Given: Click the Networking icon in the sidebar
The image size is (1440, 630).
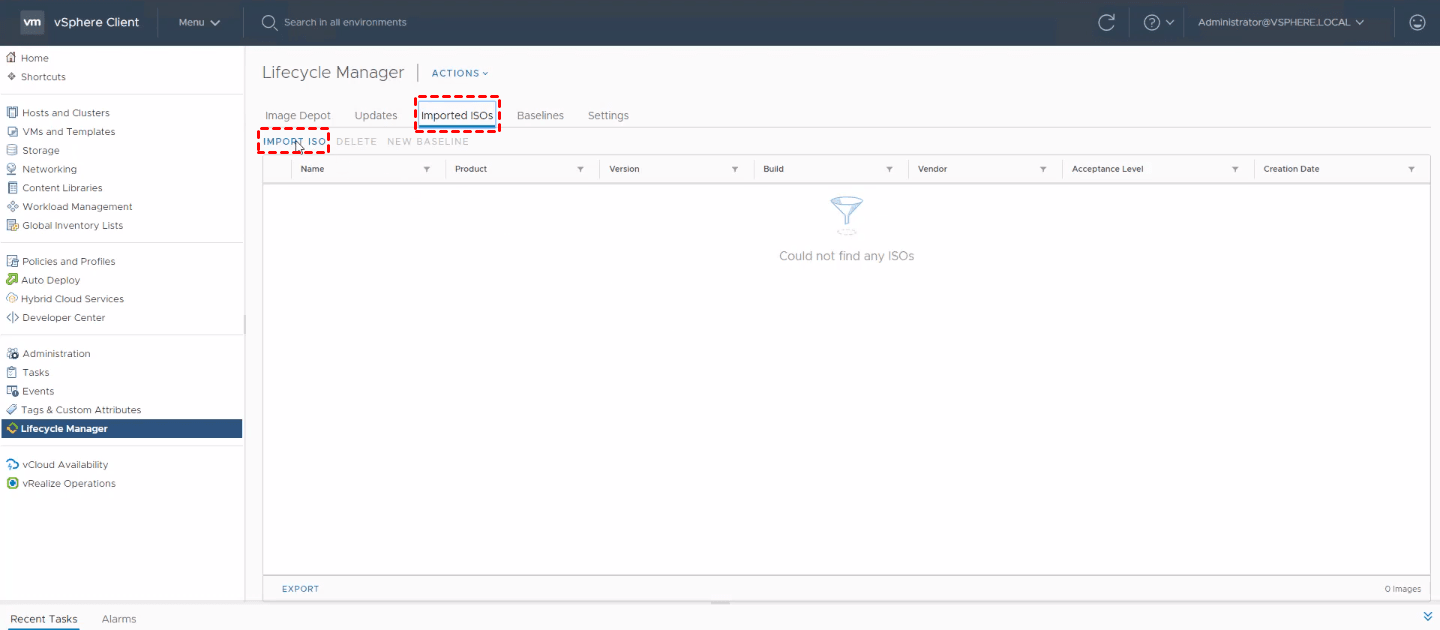Looking at the screenshot, I should coord(13,169).
